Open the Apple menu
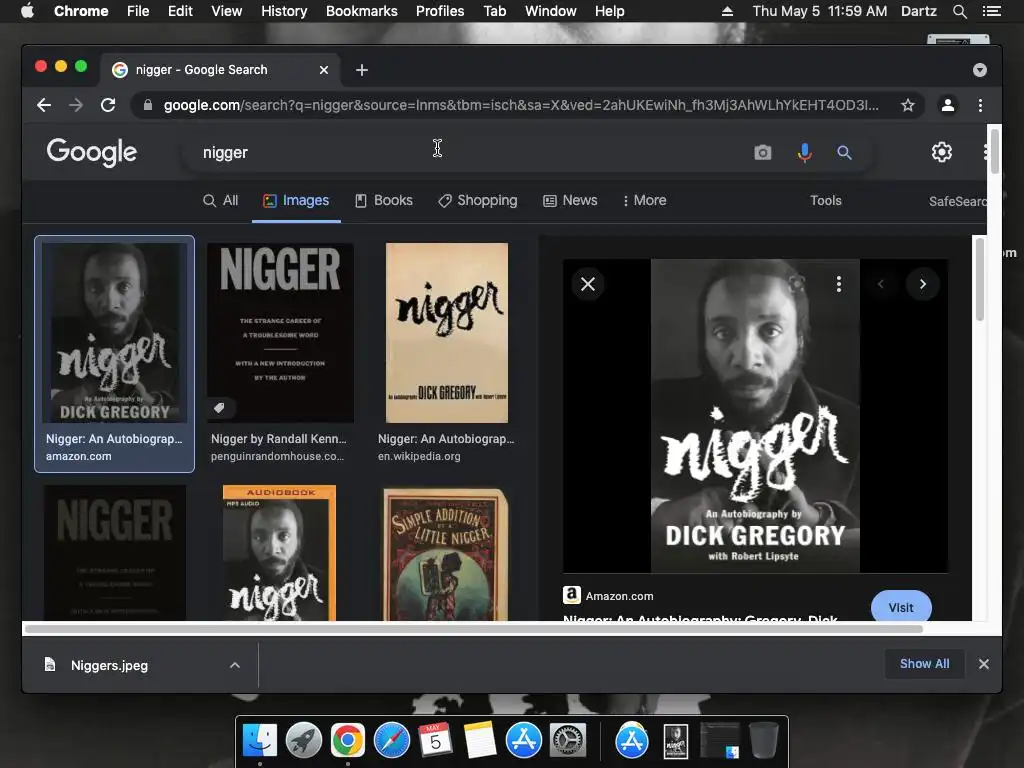1024x768 pixels. click(27, 11)
